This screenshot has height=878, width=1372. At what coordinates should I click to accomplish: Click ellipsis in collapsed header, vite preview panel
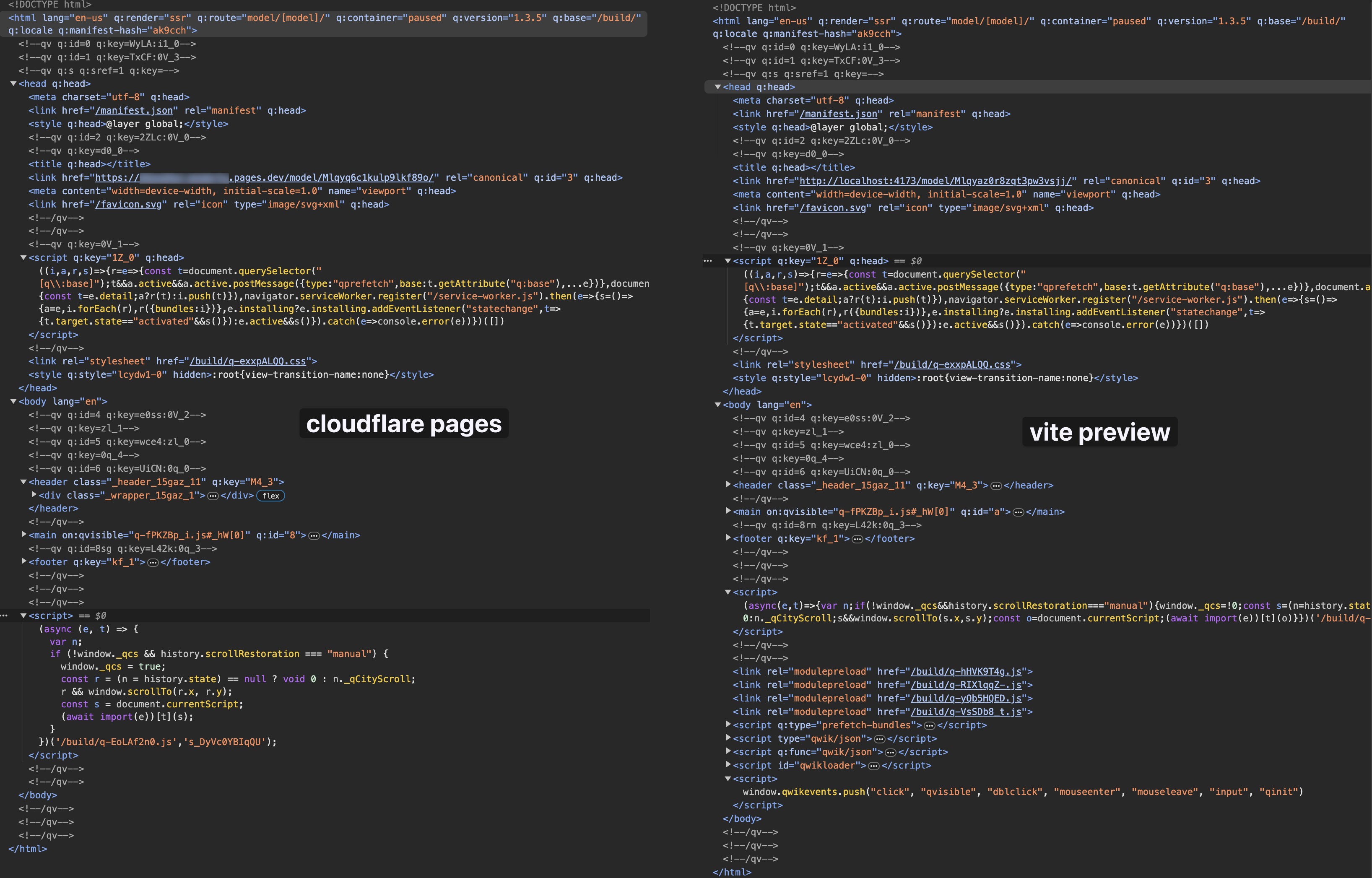(x=996, y=486)
